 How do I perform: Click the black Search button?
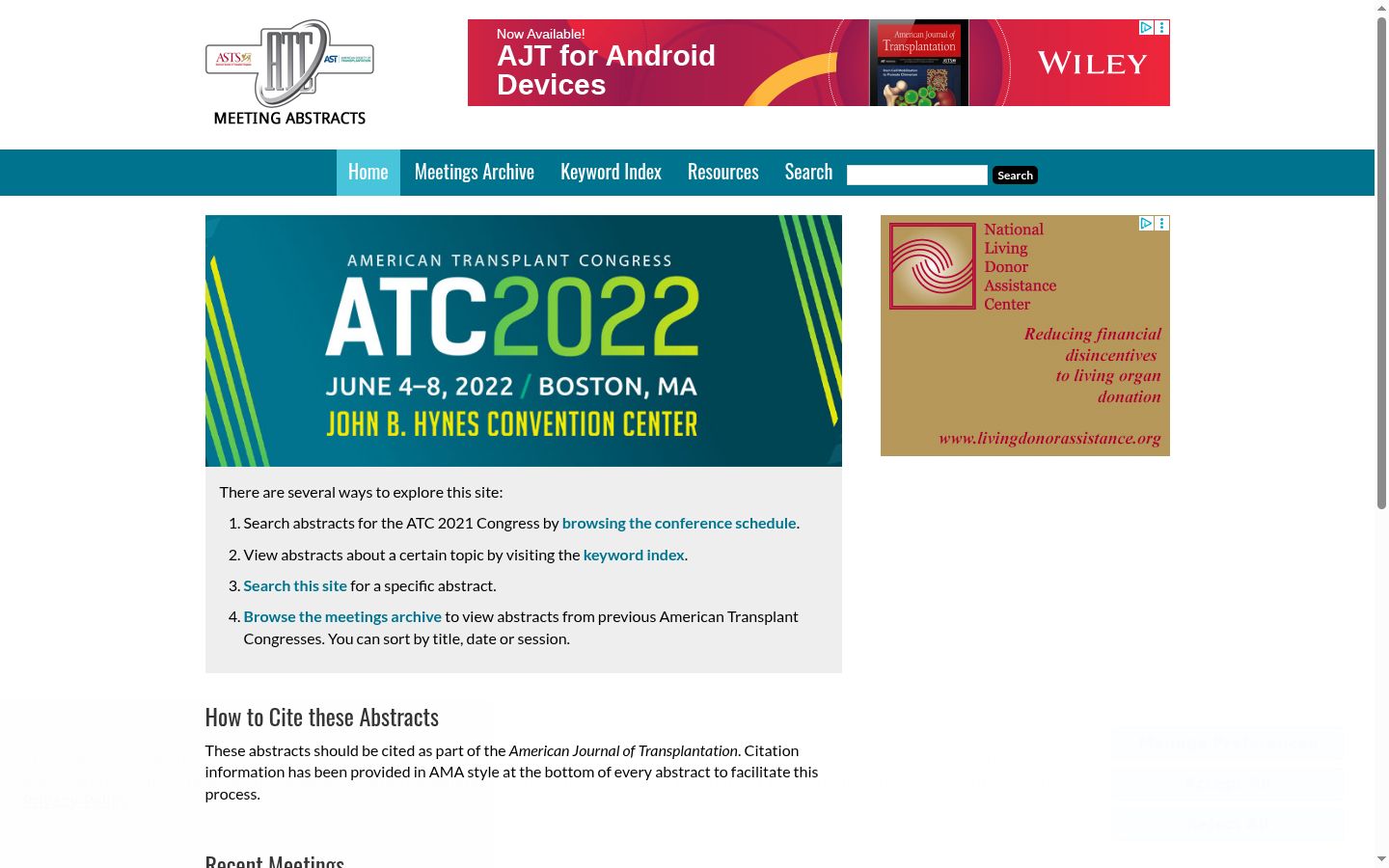[1015, 175]
